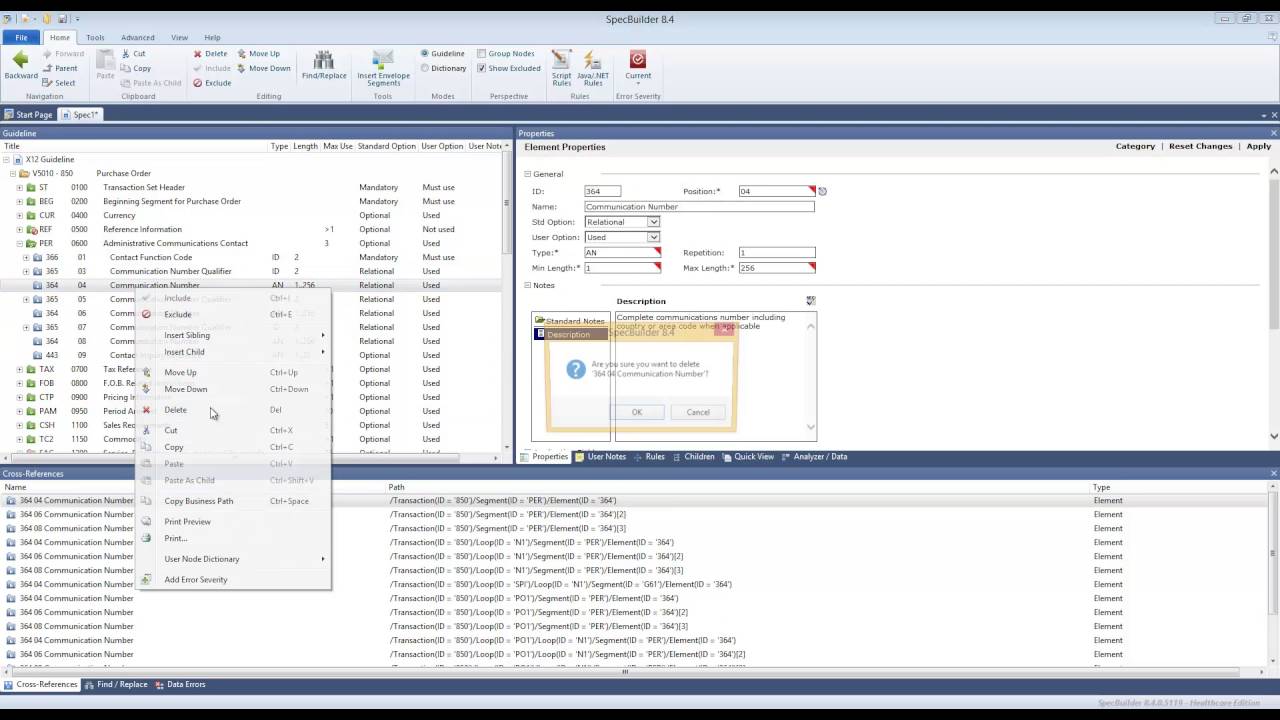The height and width of the screenshot is (720, 1280).
Task: Click the icon beside the Position field
Action: [x=823, y=191]
